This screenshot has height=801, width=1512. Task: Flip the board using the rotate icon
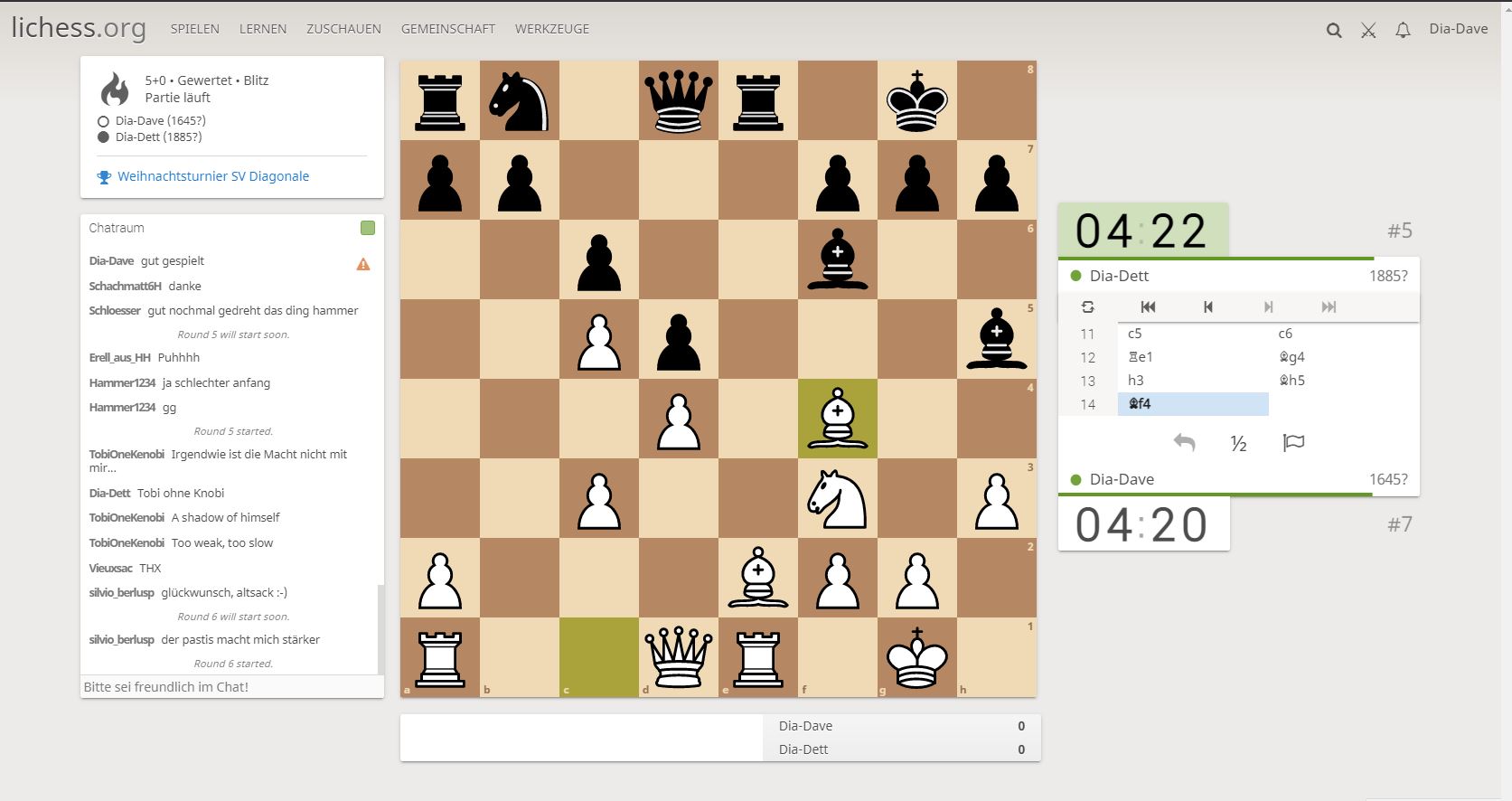tap(1087, 307)
